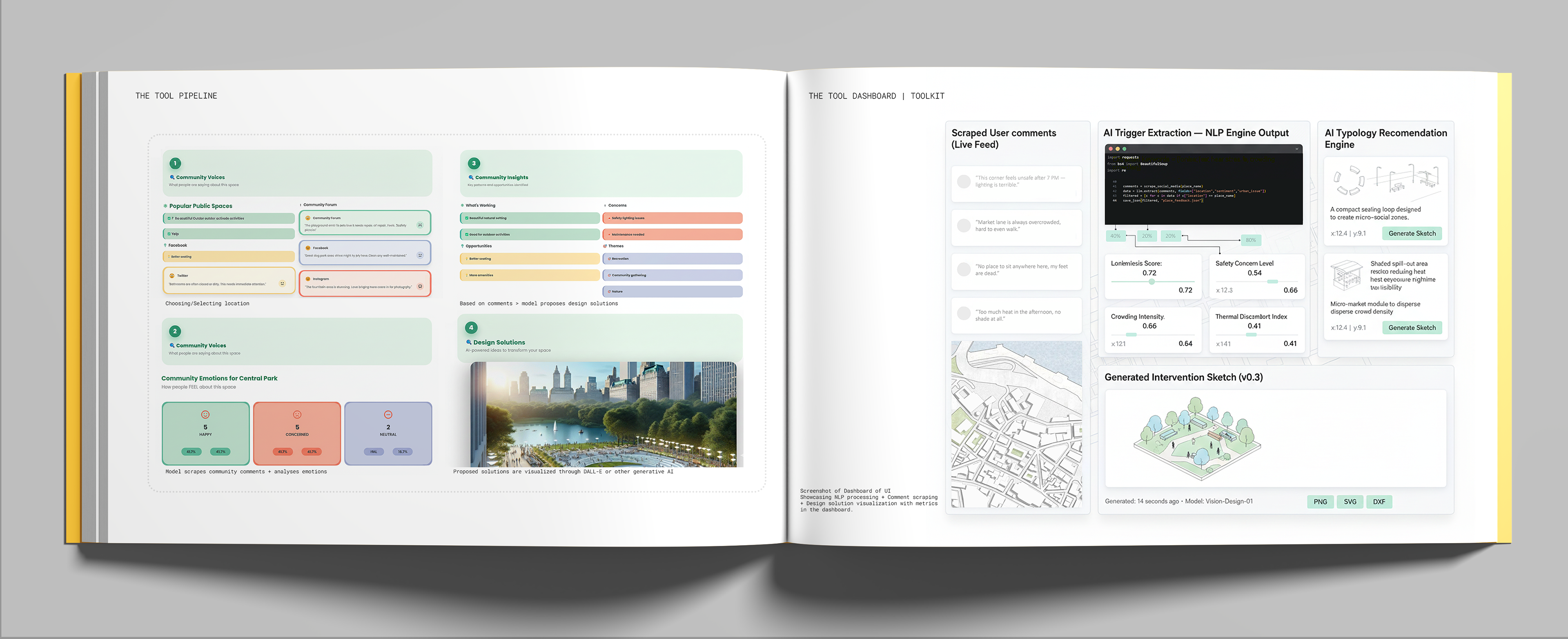Click Generate Sketch for the seating loop
1568x639 pixels.
[x=1412, y=233]
